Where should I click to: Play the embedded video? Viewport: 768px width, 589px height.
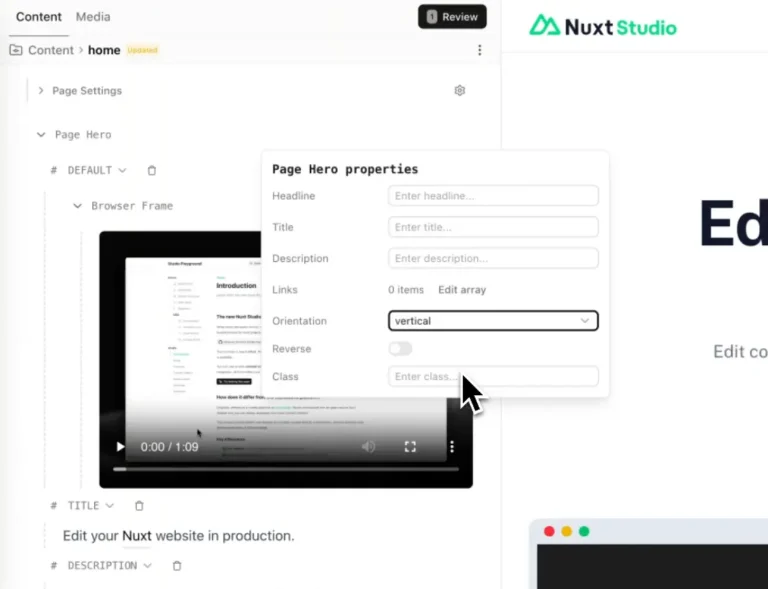120,447
